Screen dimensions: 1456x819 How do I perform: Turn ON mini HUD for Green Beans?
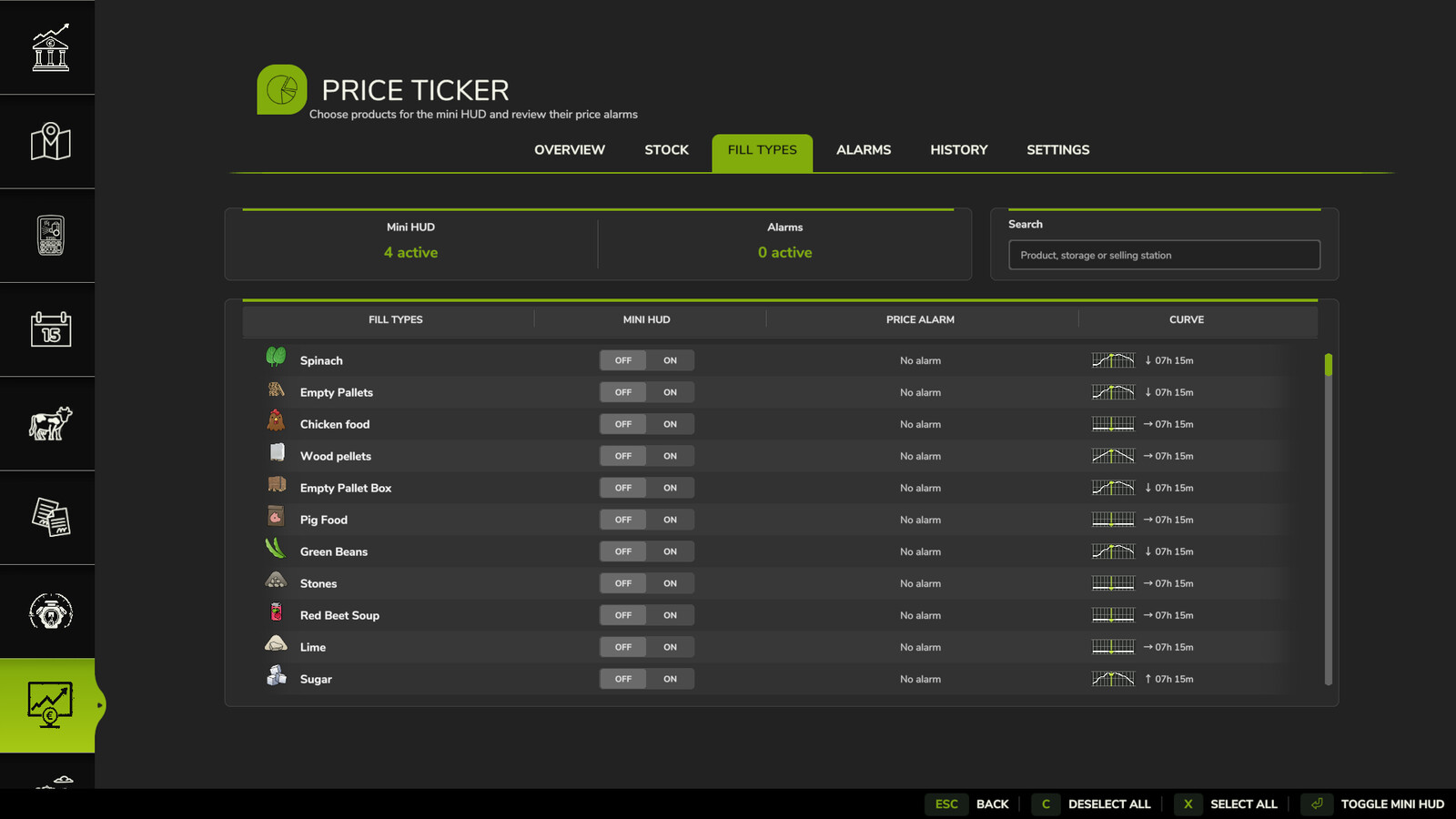pyautogui.click(x=671, y=551)
